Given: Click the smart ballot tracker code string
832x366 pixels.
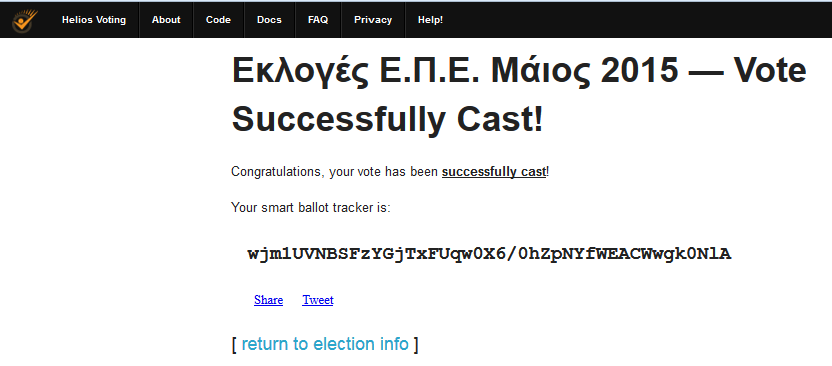Looking at the screenshot, I should [x=489, y=254].
